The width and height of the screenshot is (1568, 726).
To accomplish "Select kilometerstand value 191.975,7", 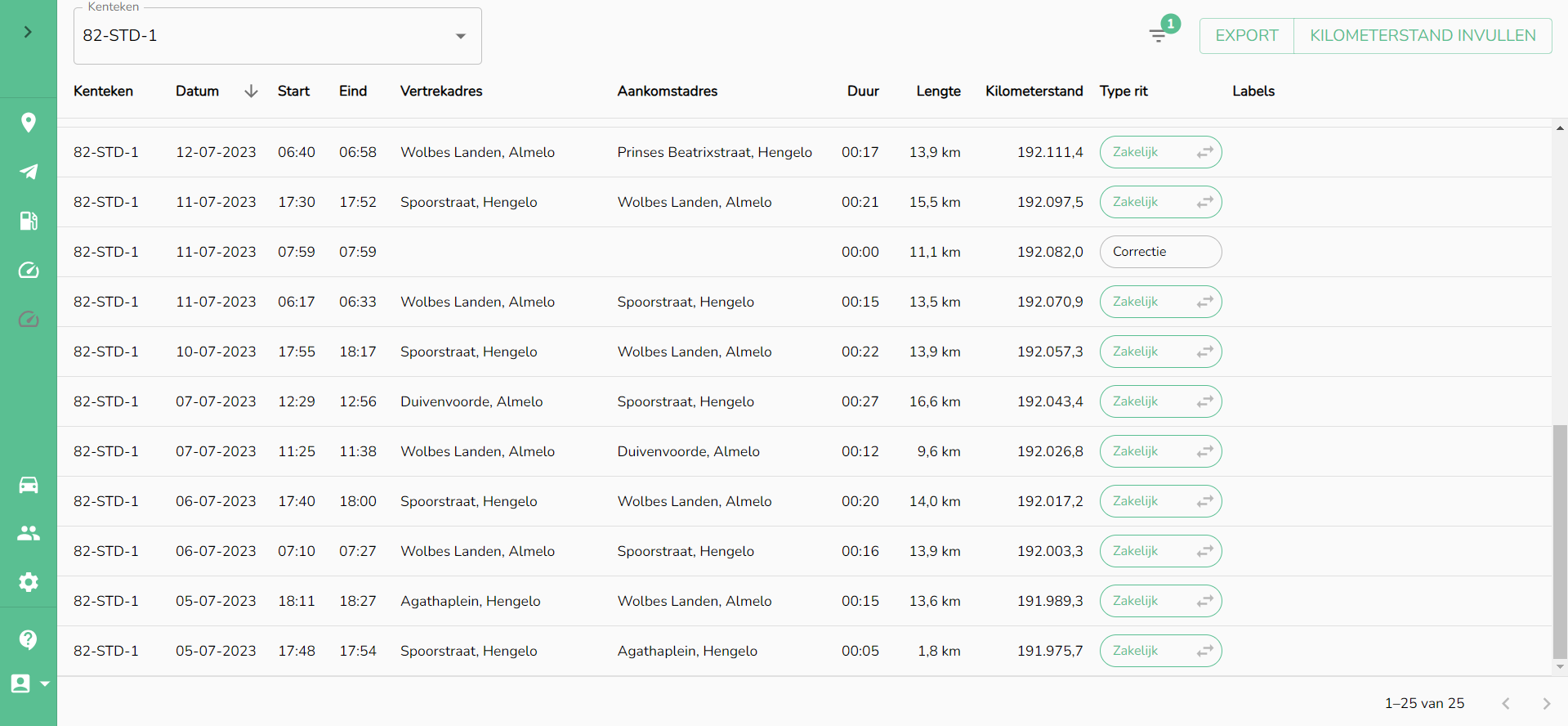I will click(x=1050, y=651).
